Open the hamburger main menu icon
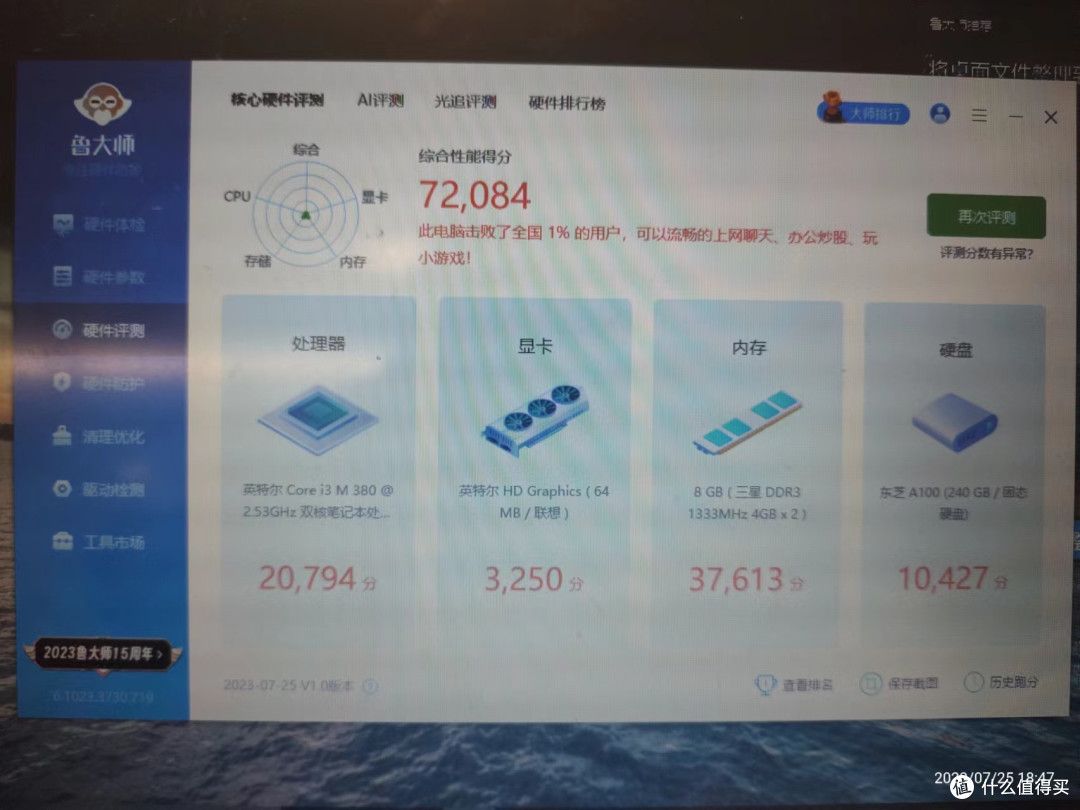This screenshot has width=1080, height=810. click(x=979, y=115)
